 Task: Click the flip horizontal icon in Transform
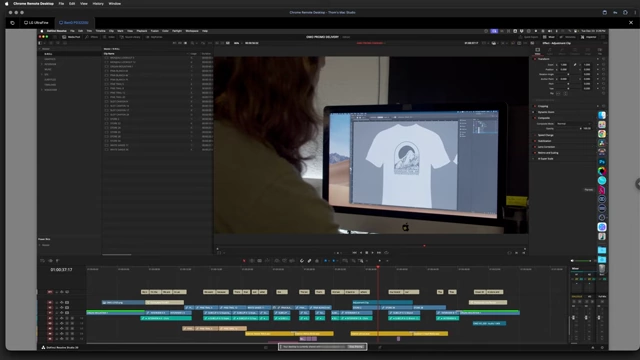tap(558, 93)
